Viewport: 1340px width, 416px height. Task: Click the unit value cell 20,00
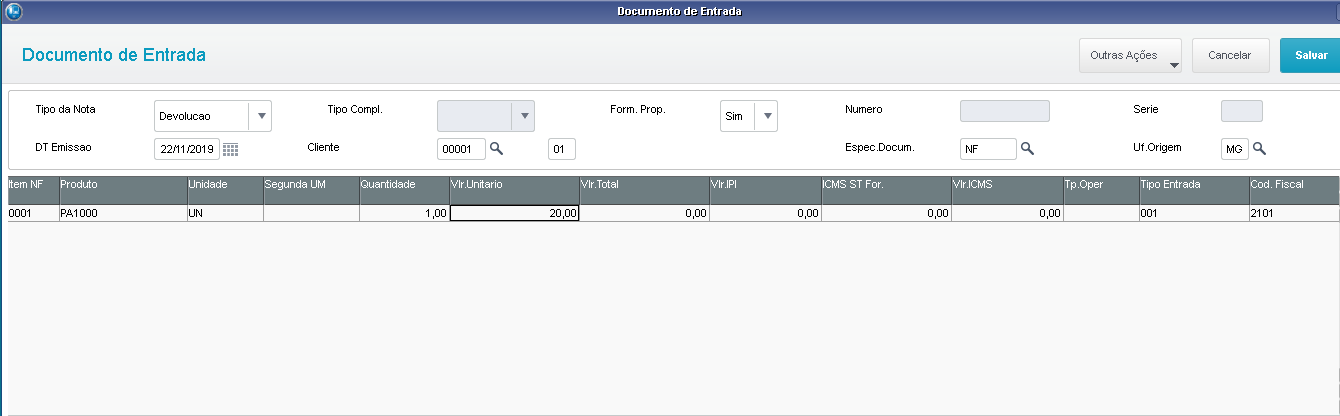[514, 213]
